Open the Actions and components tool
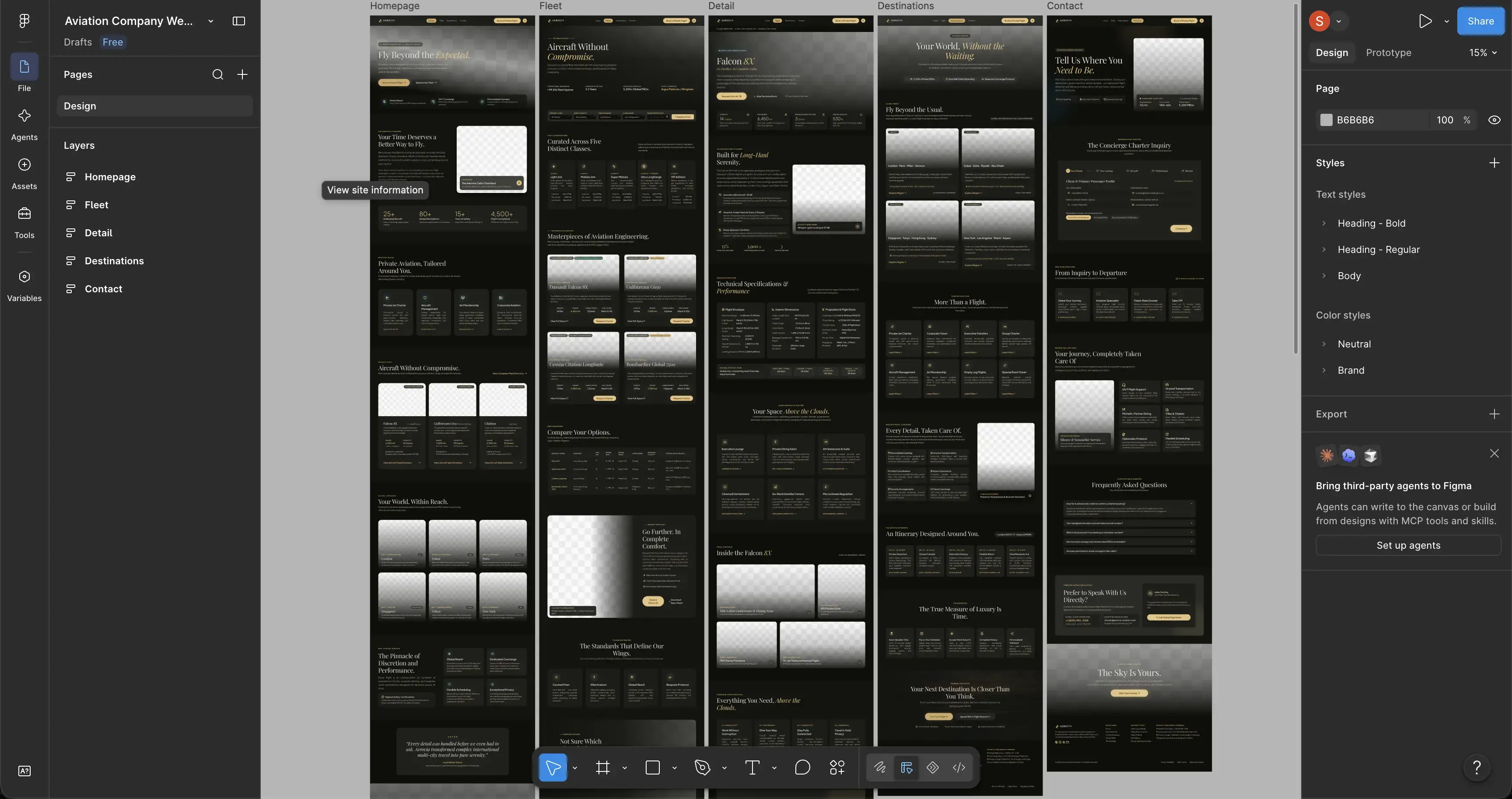 837,767
